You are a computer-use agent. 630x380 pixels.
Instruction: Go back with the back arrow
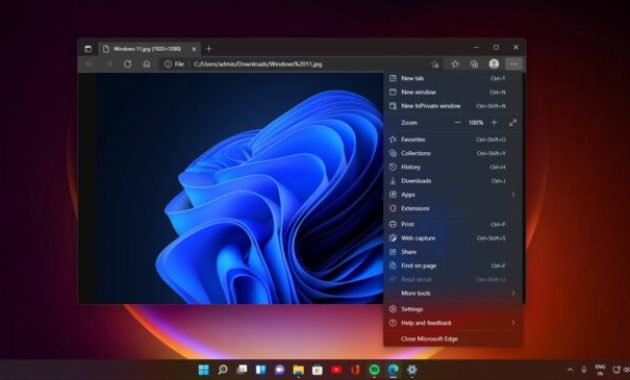point(90,64)
